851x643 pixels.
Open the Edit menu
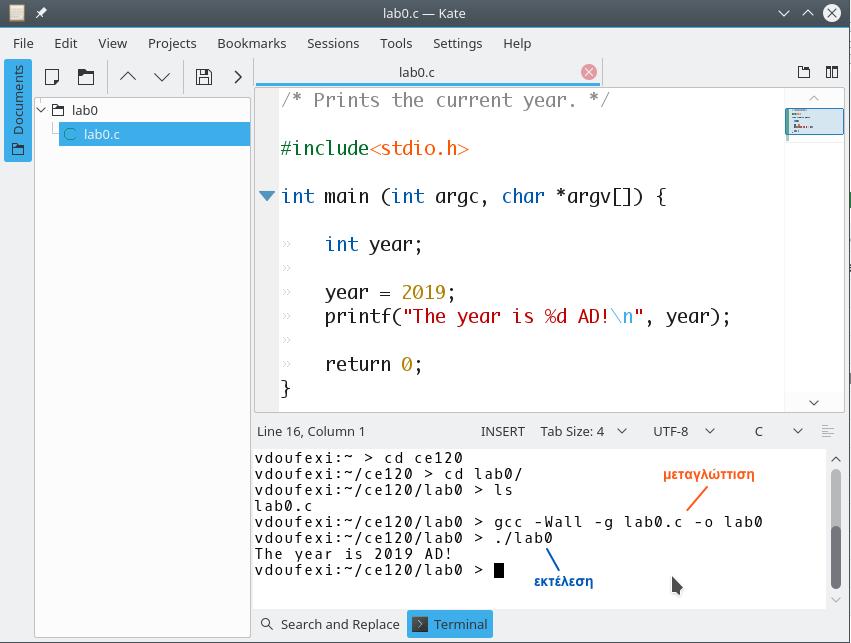[x=66, y=43]
